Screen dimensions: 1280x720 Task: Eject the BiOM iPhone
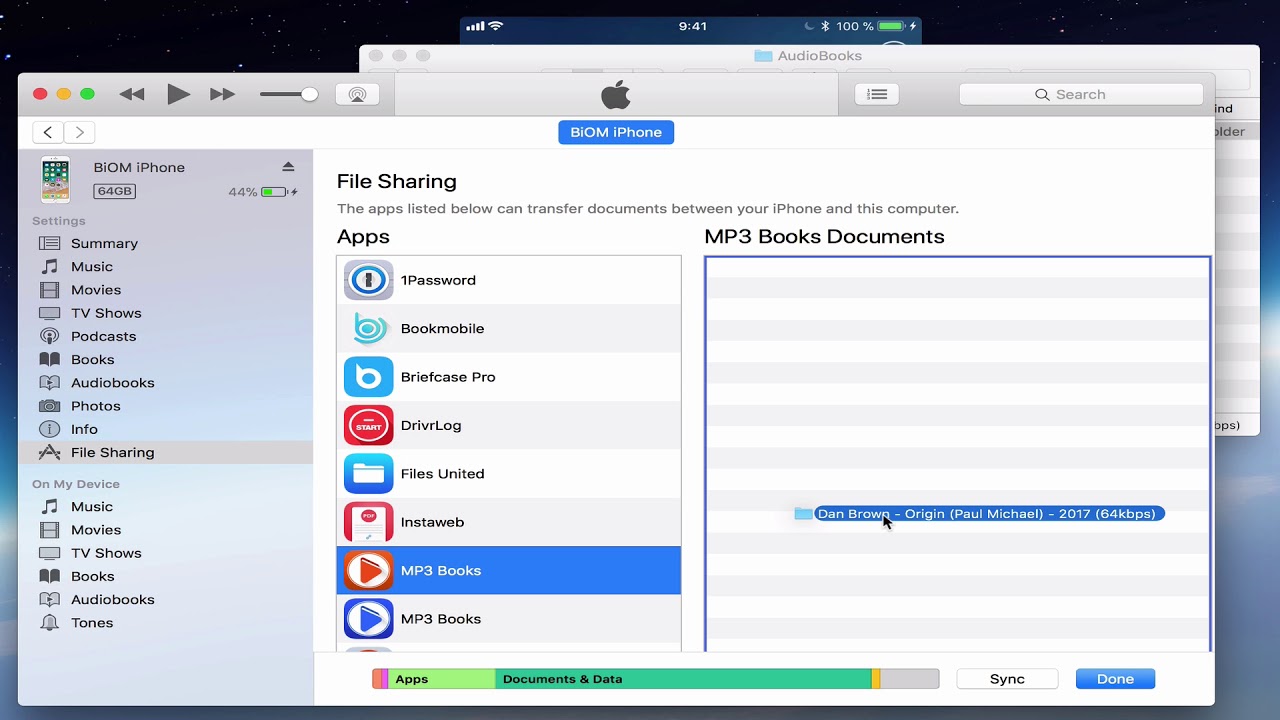tap(288, 167)
